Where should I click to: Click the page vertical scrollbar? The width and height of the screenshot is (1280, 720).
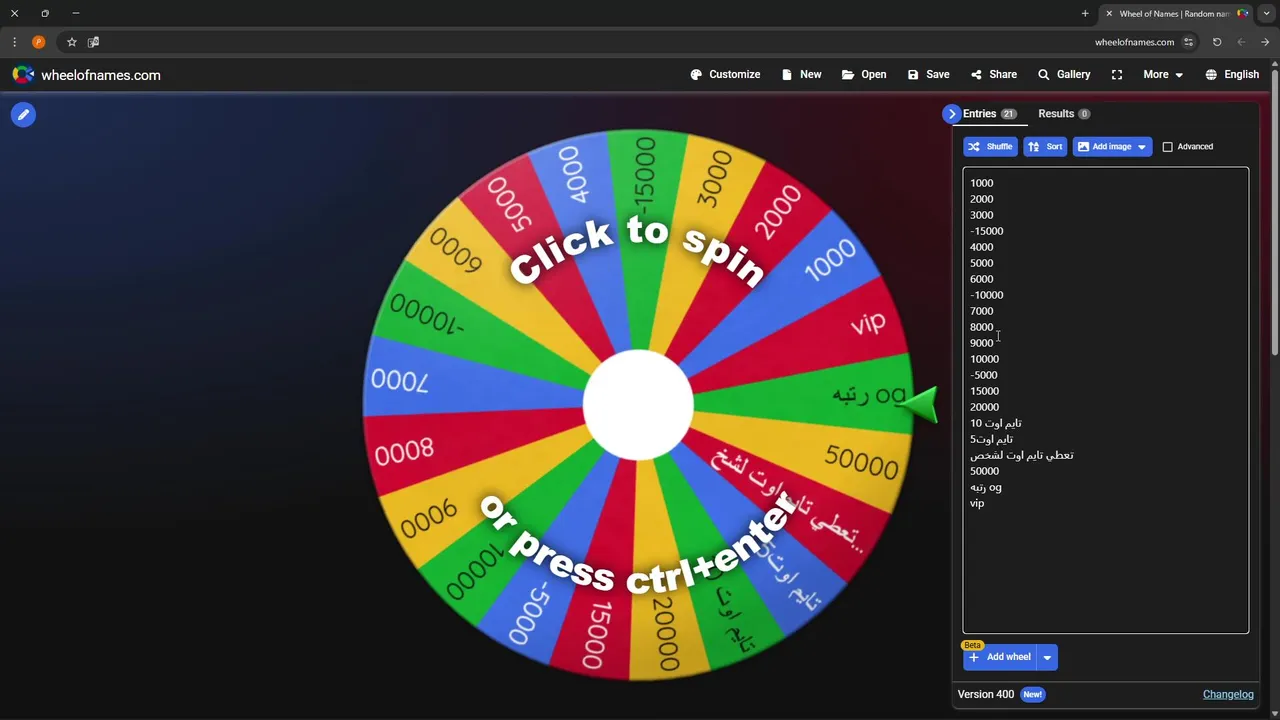point(1274,210)
